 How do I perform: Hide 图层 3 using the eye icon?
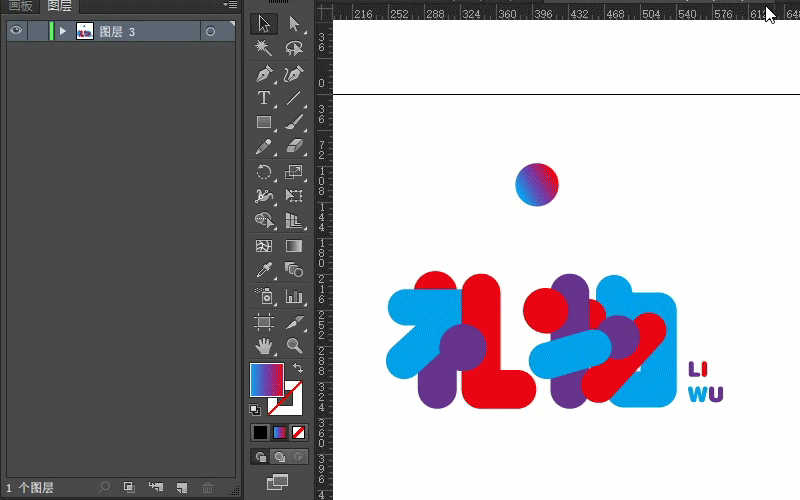[16, 32]
